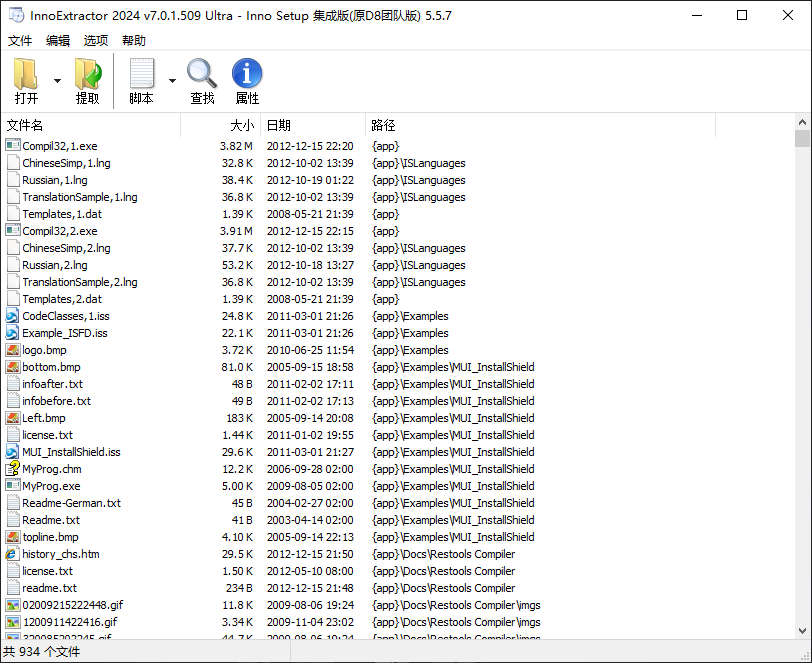Screen dimensions: 812x663
Task: Select the CodeClasses,1.iss file icon
Action: click(13, 316)
